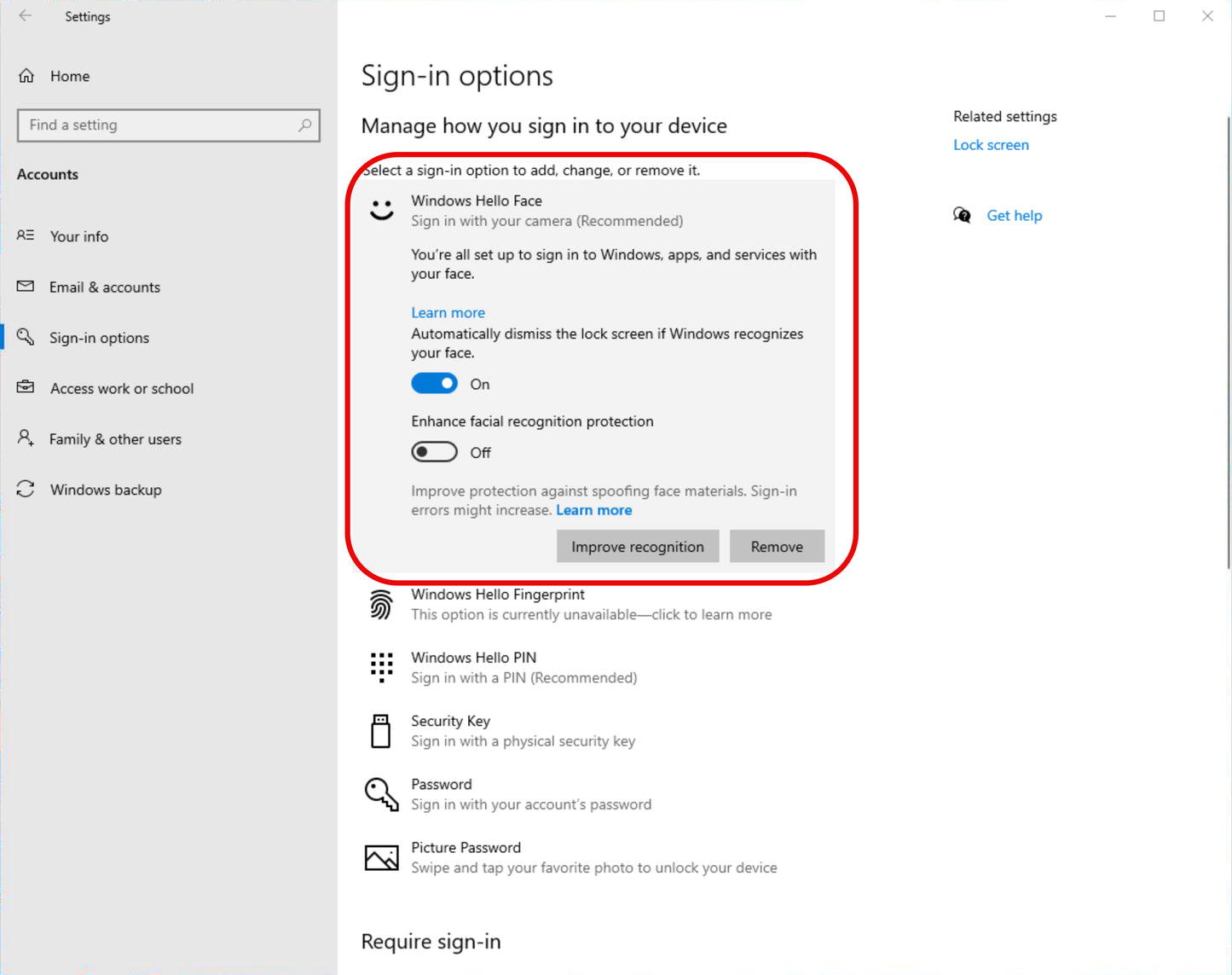Click the Windows backup sync icon
The image size is (1232, 975).
coord(26,489)
